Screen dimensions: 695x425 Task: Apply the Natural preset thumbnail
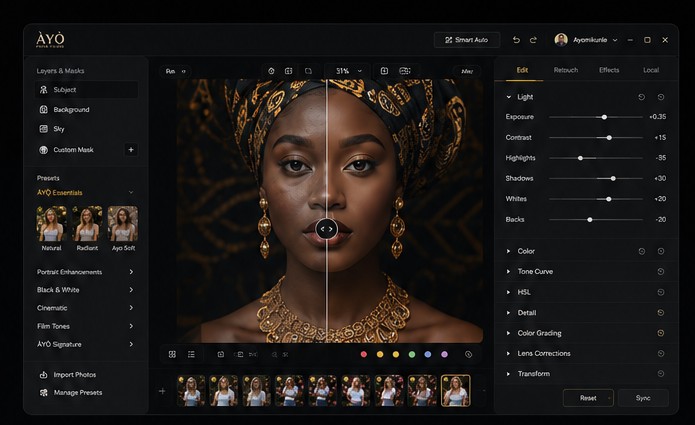(51, 223)
